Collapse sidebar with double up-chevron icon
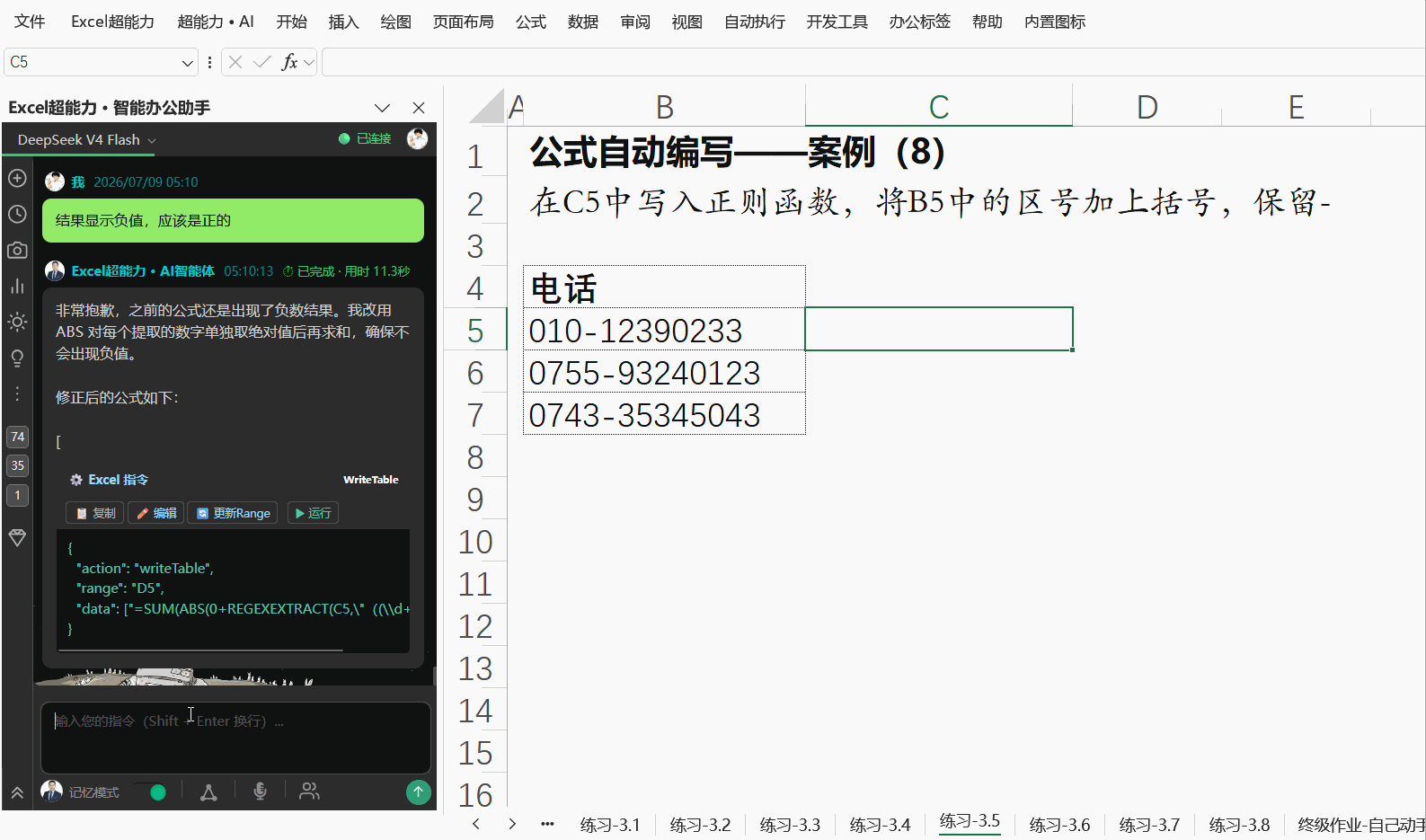The width and height of the screenshot is (1426, 840). [17, 792]
